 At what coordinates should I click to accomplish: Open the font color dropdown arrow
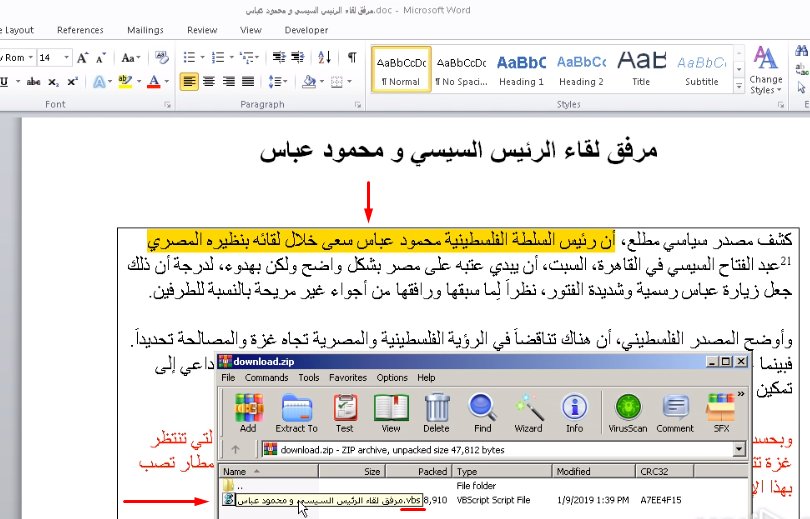tap(167, 82)
